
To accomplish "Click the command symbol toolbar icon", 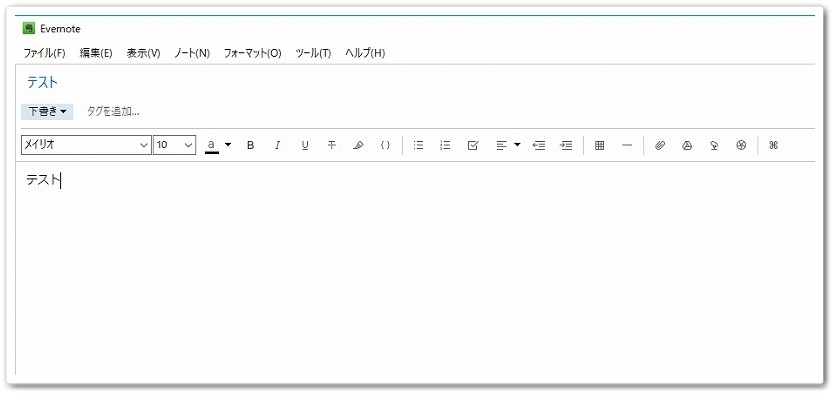I will click(x=774, y=145).
